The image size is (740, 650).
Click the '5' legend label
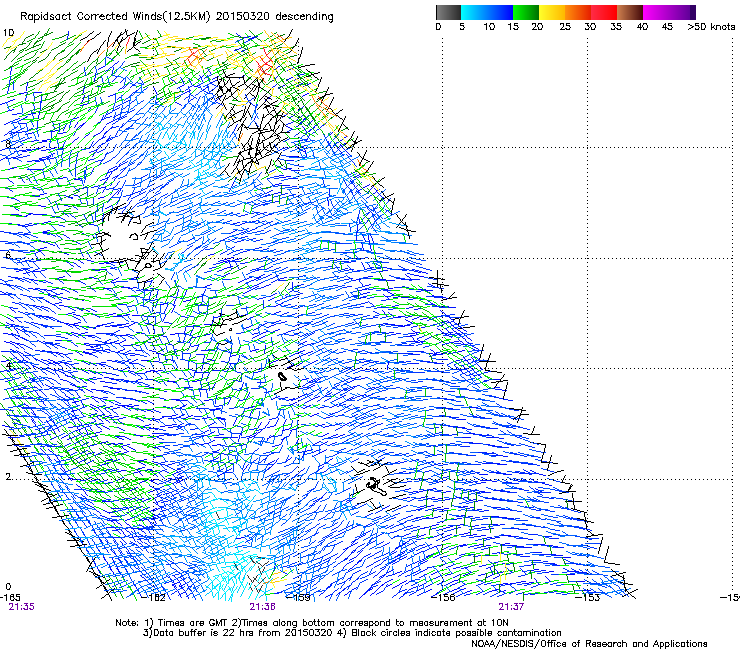tap(462, 27)
